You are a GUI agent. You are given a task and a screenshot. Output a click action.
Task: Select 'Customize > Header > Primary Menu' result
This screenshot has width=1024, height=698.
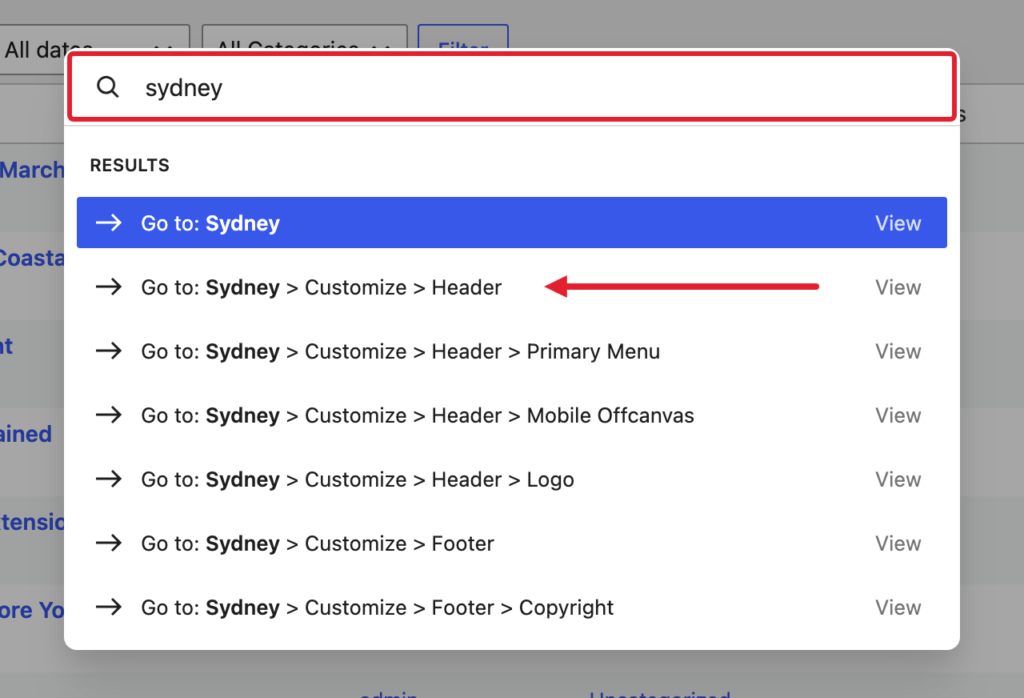coord(512,351)
